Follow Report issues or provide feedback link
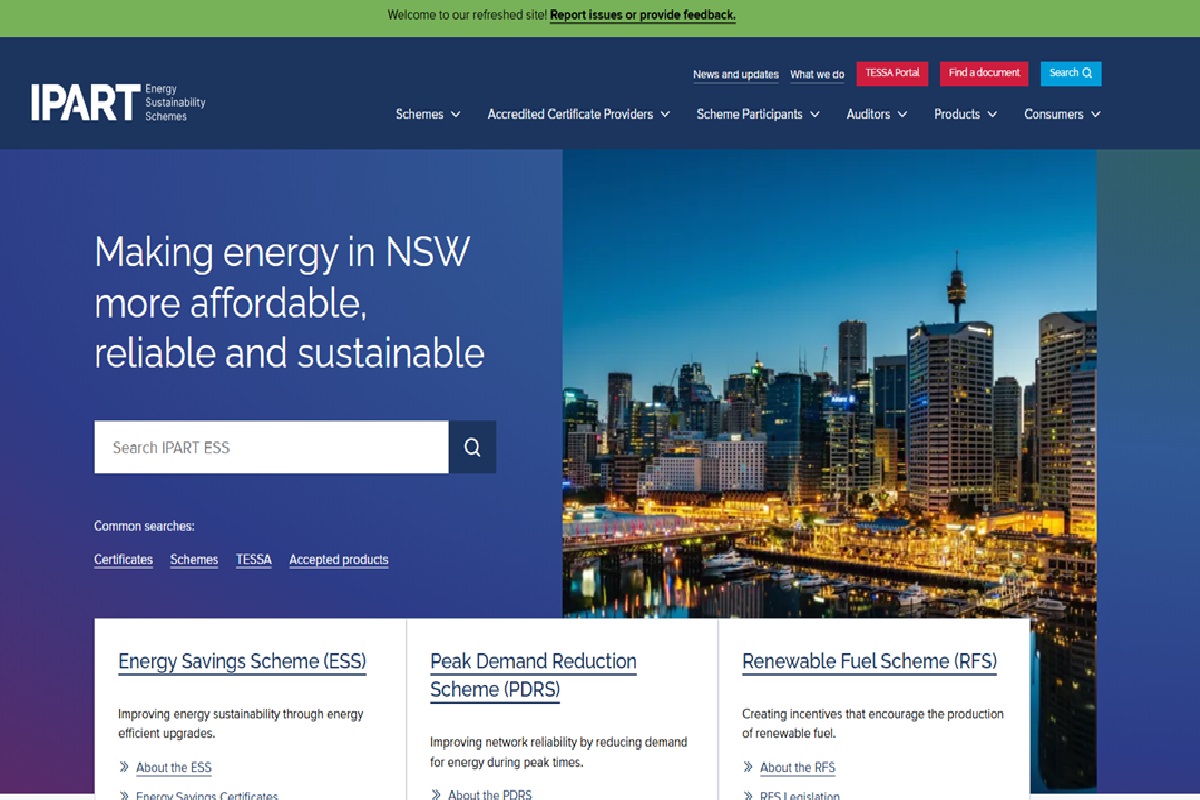1200x800 pixels. click(x=642, y=15)
